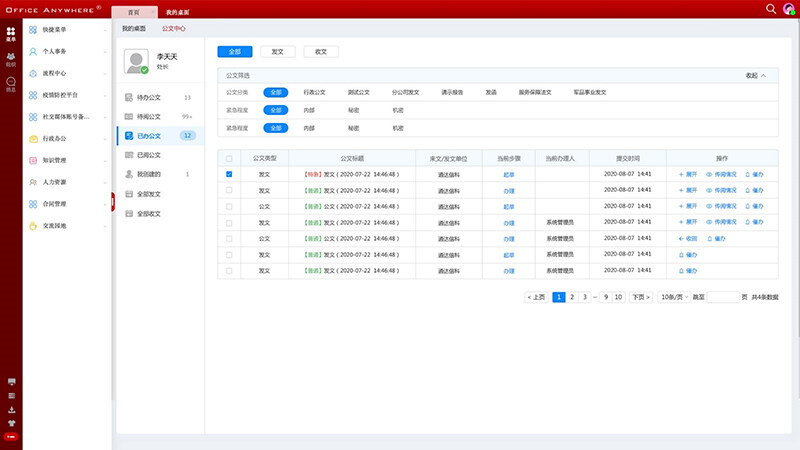
Task: Open the 消息 message icon in left rail
Action: (11, 82)
